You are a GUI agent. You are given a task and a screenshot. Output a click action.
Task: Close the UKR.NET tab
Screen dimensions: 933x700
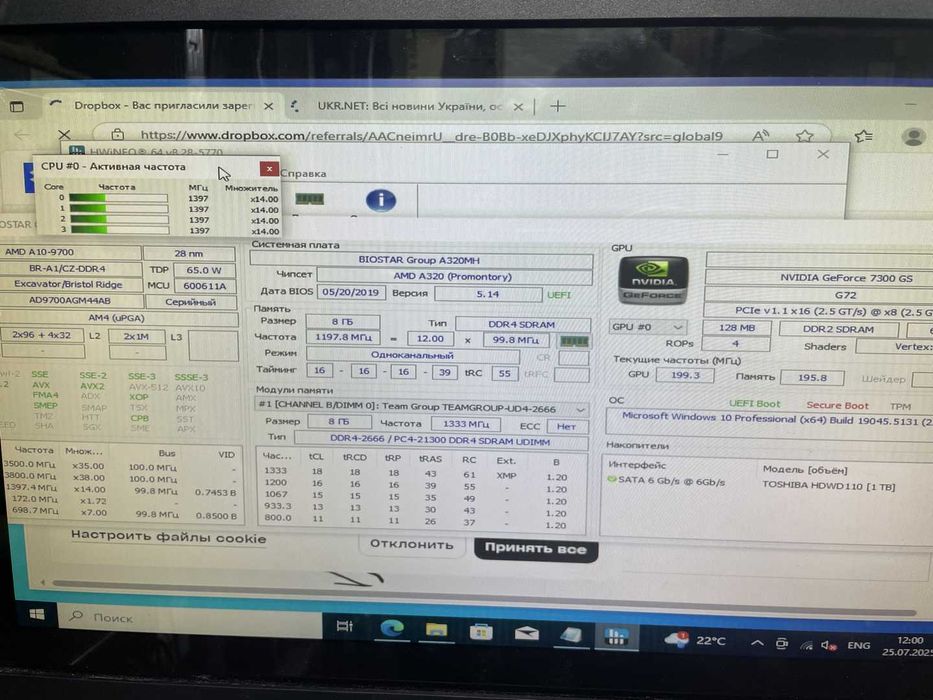point(518,107)
